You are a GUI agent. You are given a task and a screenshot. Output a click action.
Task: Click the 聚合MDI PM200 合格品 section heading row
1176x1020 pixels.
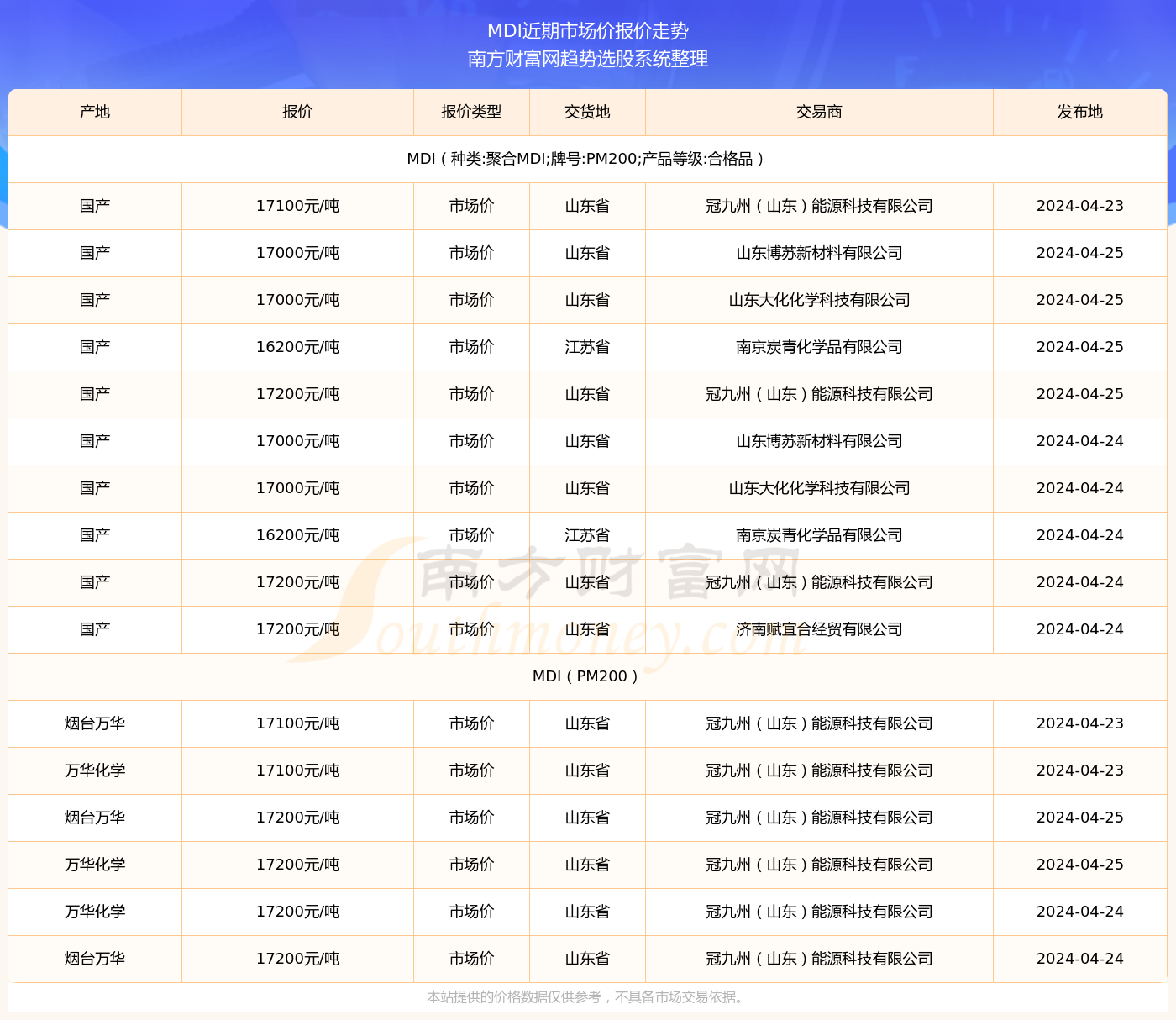(x=588, y=159)
